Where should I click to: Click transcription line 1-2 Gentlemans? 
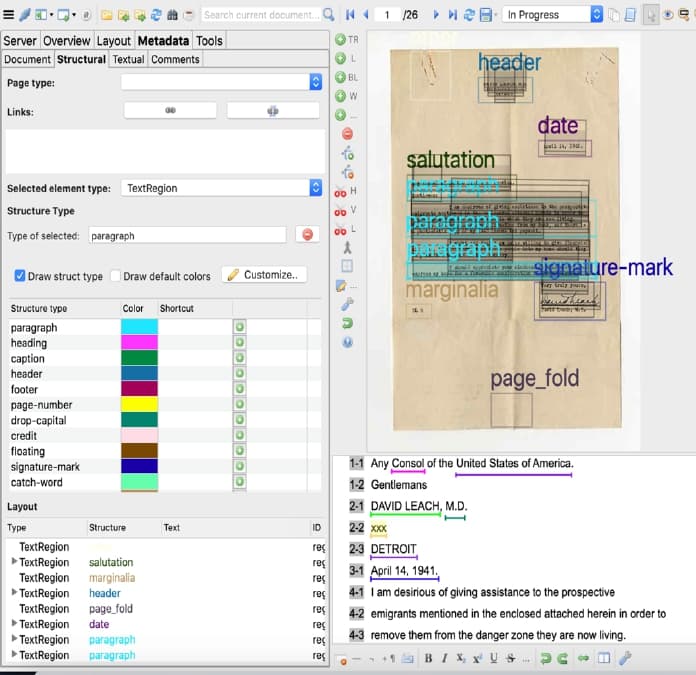399,485
